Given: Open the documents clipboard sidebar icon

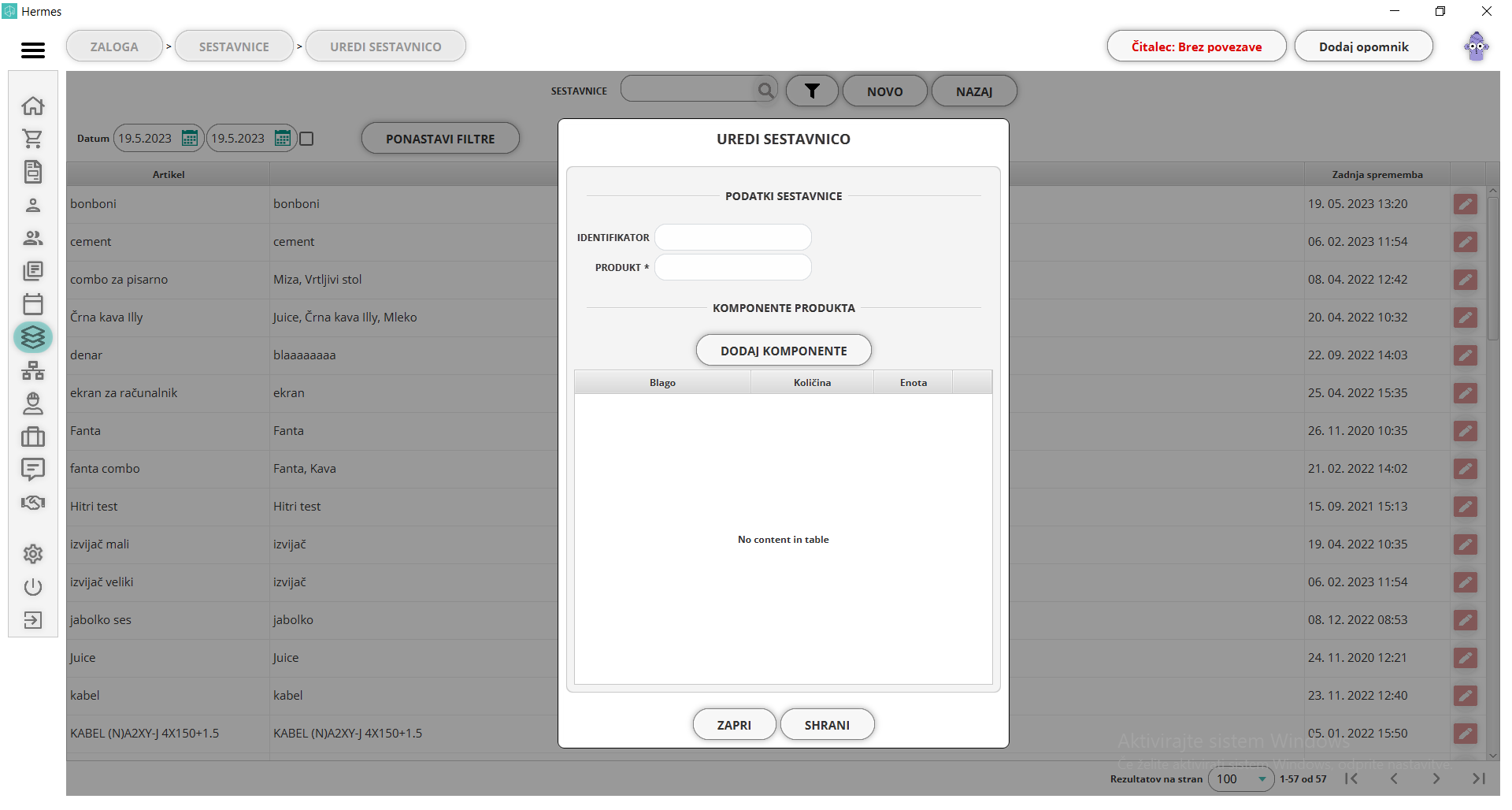Looking at the screenshot, I should [x=33, y=172].
